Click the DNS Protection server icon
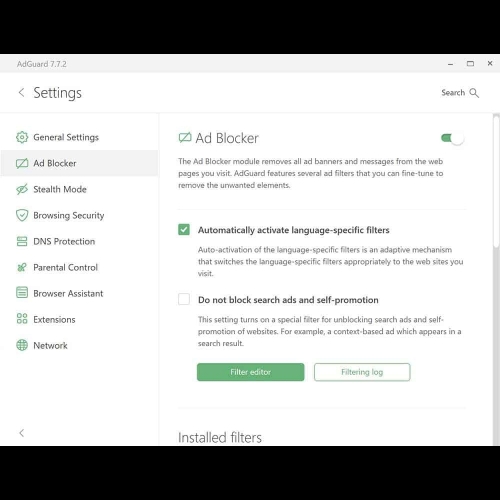This screenshot has width=500, height=500. [x=22, y=241]
